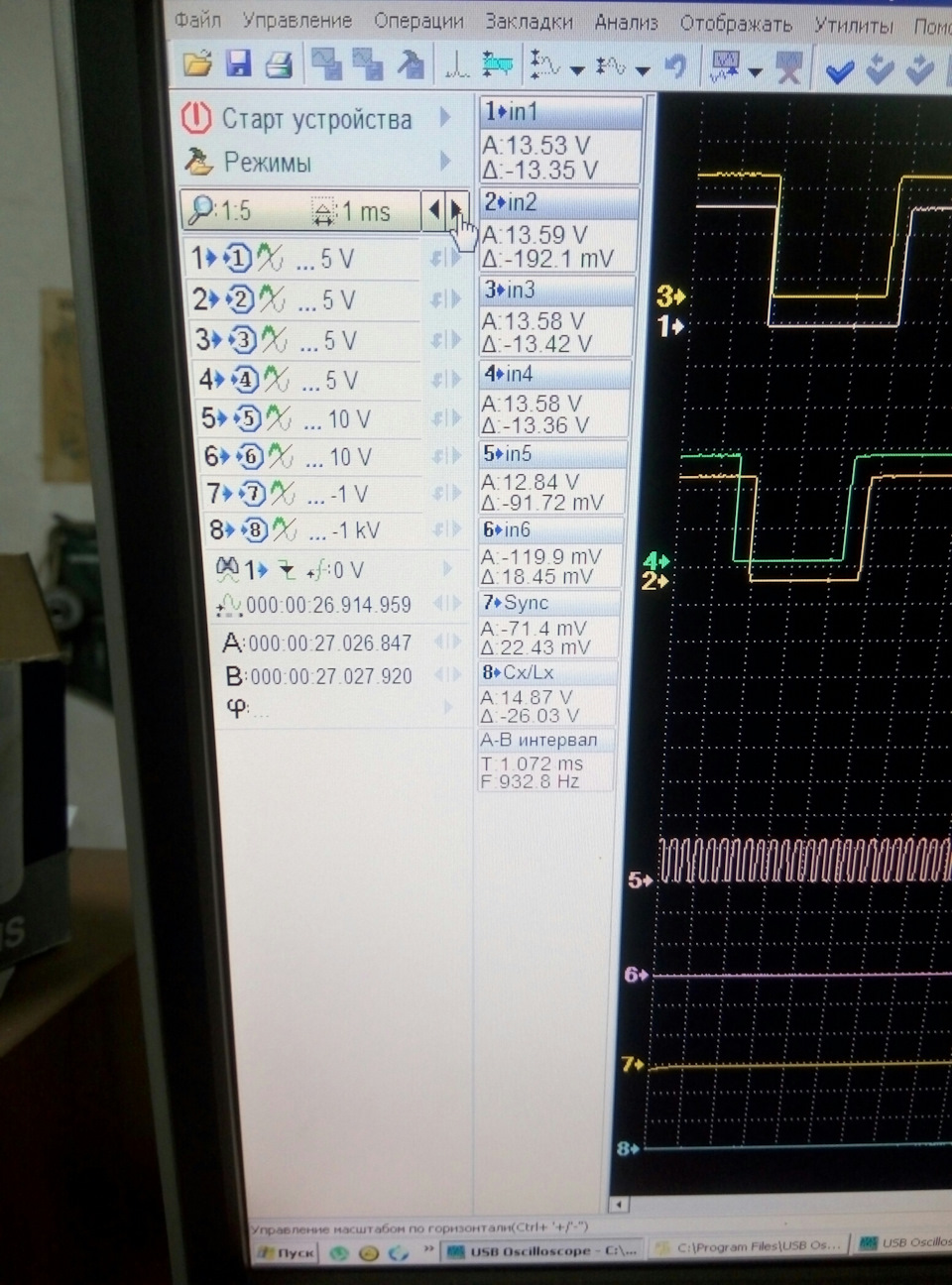Click channel 3 green waveform filter icon
This screenshot has width=952, height=1285.
pyautogui.click(x=275, y=340)
